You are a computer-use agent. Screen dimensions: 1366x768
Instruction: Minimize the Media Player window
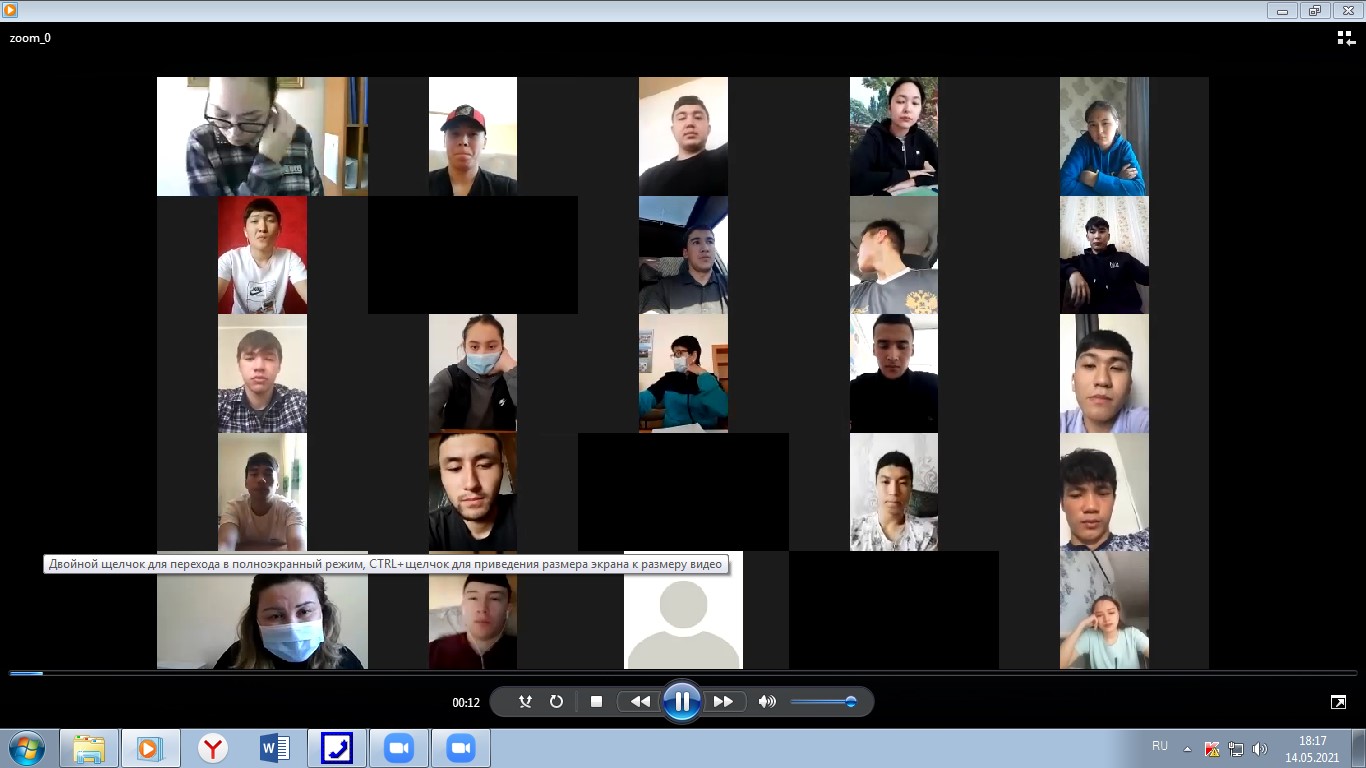click(x=1282, y=10)
